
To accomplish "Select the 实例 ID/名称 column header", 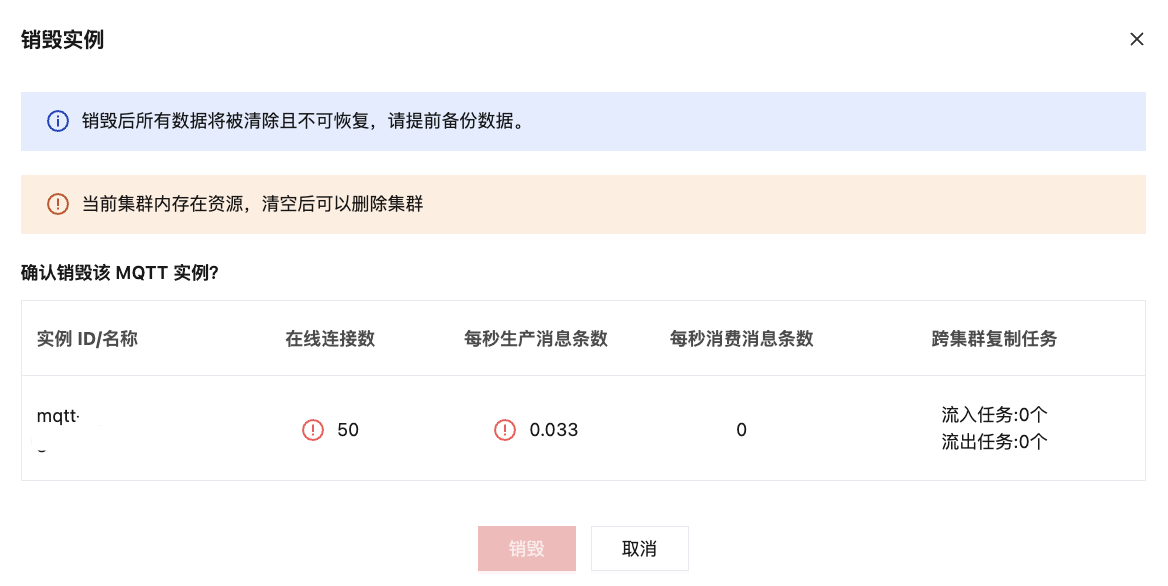I will (x=87, y=338).
